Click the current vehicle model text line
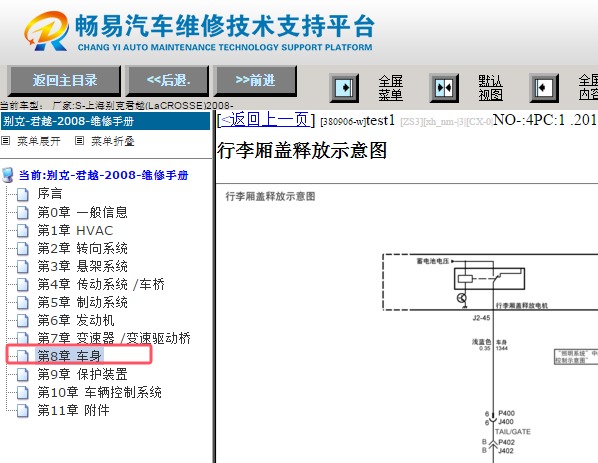This screenshot has width=598, height=463. coord(116,105)
